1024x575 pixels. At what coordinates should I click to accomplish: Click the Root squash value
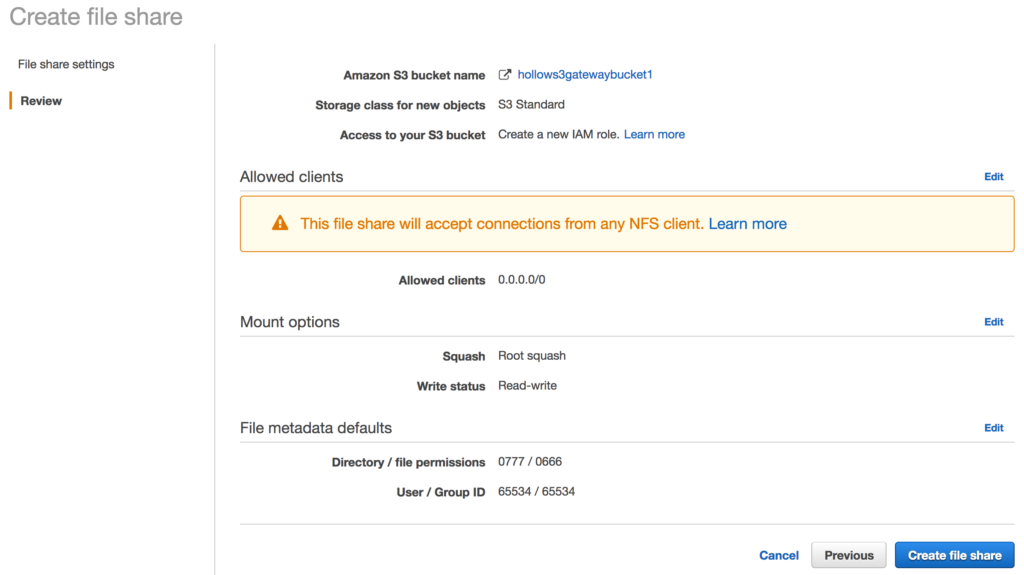531,356
